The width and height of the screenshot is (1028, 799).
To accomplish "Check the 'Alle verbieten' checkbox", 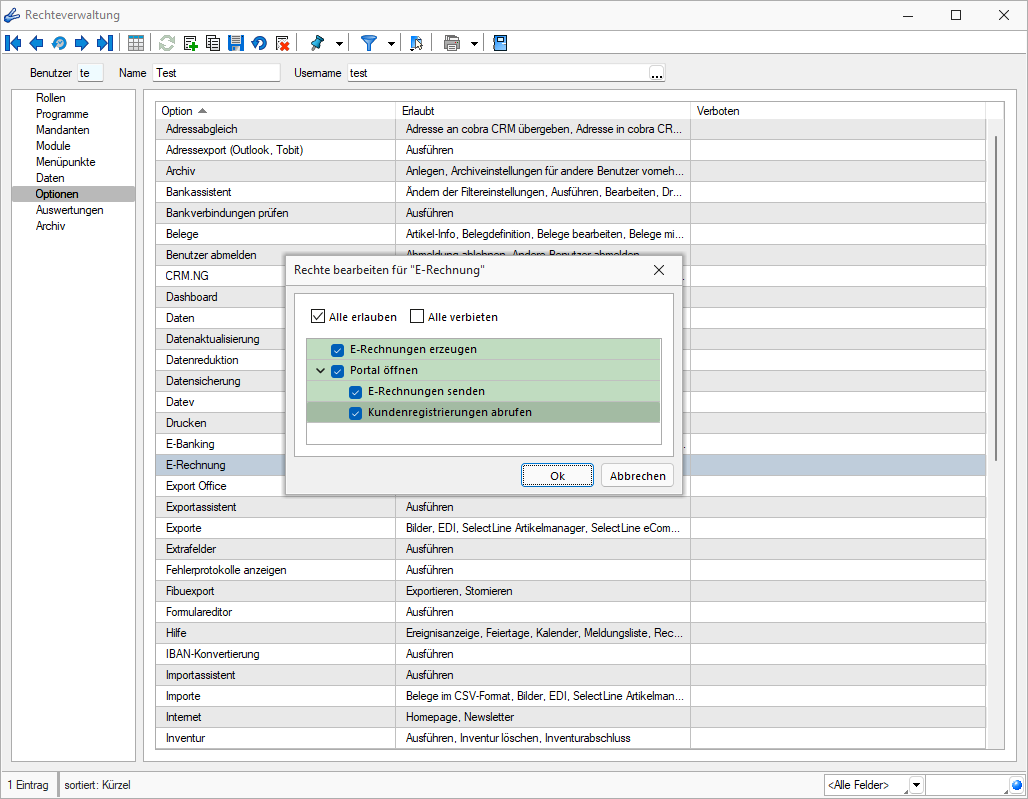I will point(417,317).
